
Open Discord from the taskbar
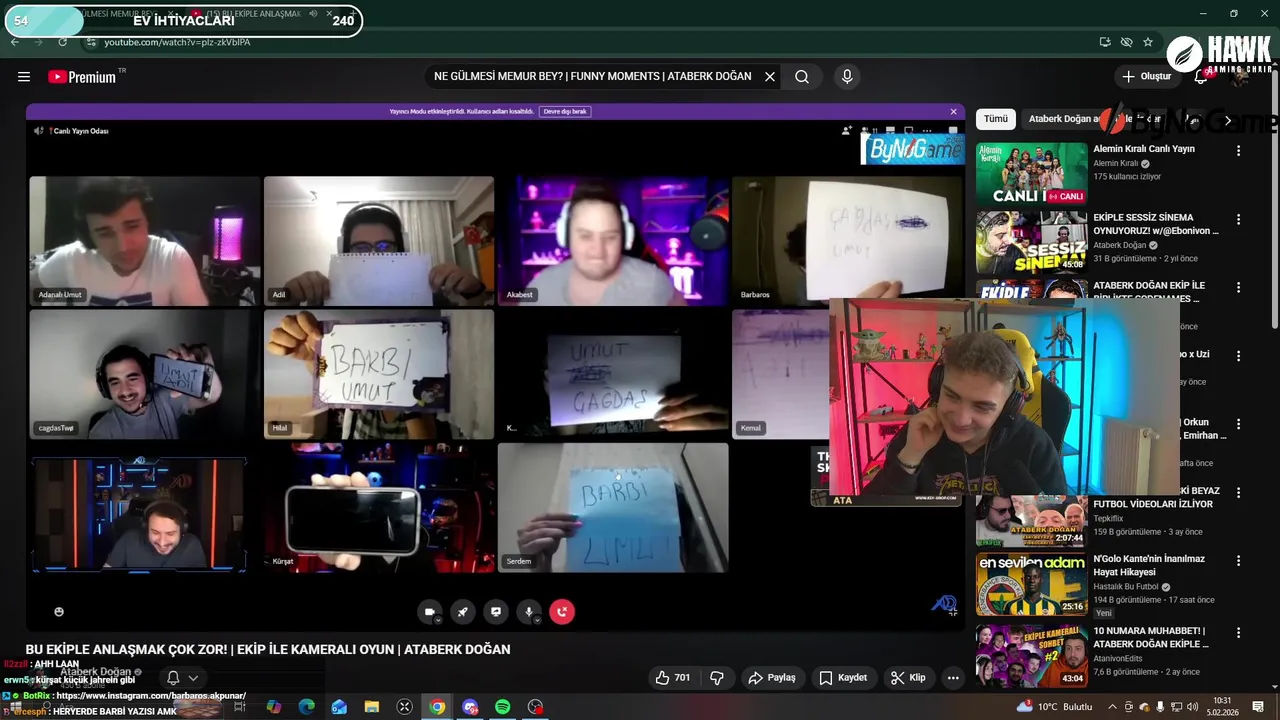[x=470, y=707]
